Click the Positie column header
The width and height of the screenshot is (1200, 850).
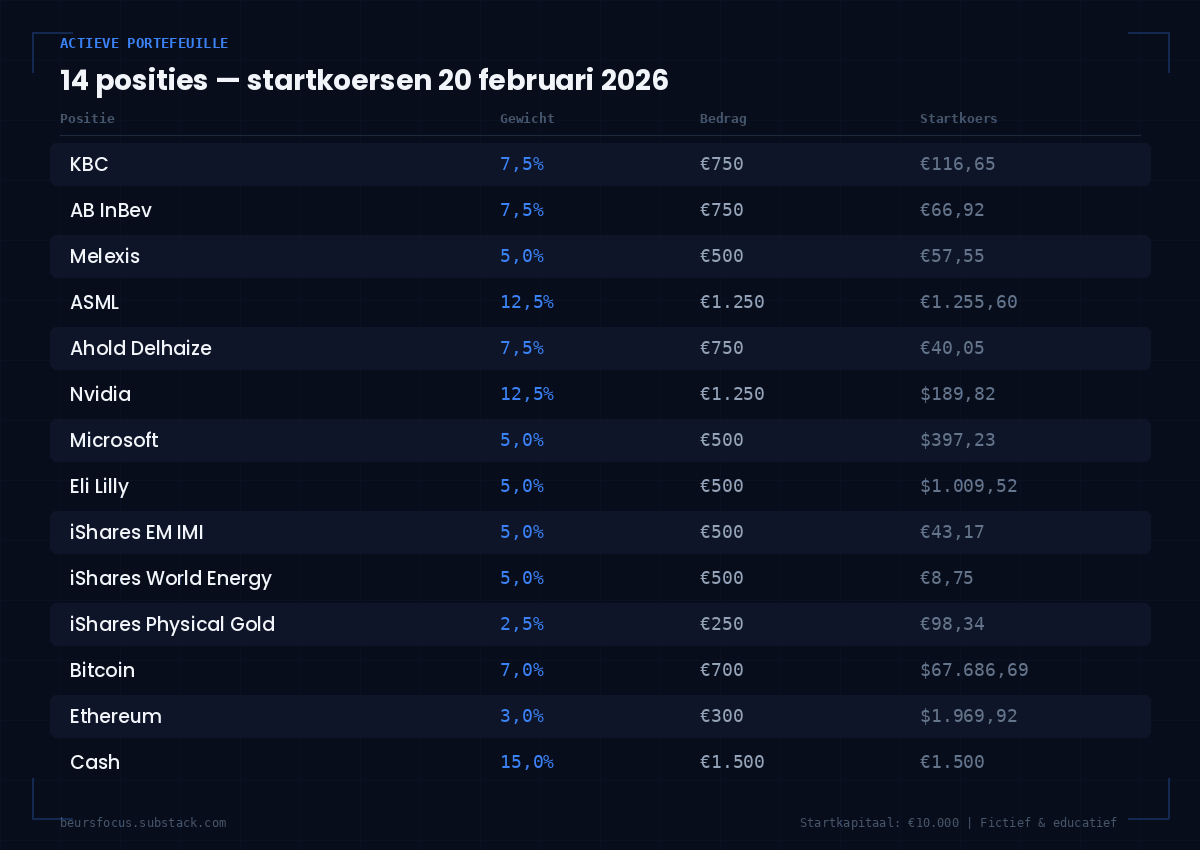tap(87, 118)
